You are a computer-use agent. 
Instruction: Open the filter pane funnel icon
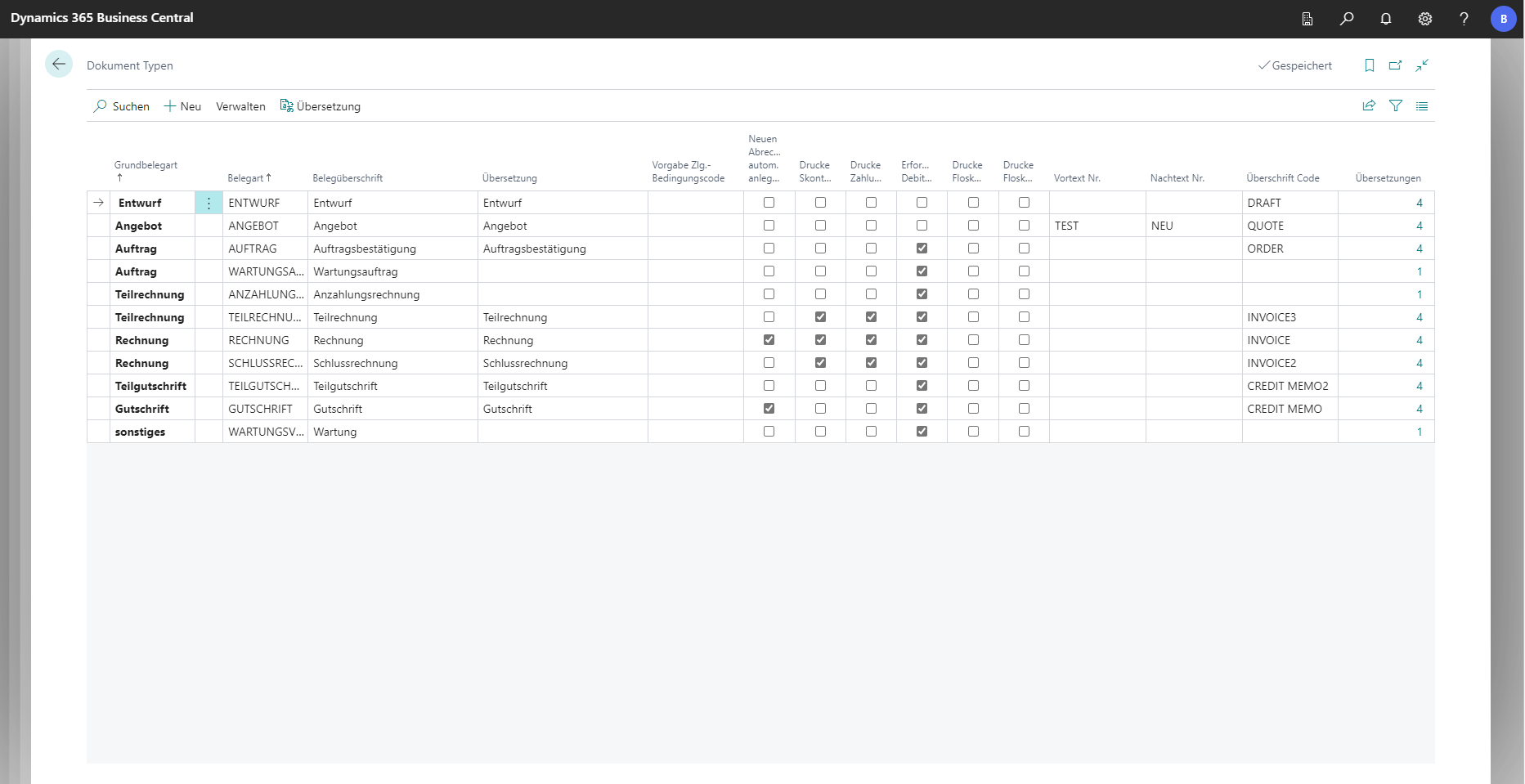pyautogui.click(x=1396, y=105)
